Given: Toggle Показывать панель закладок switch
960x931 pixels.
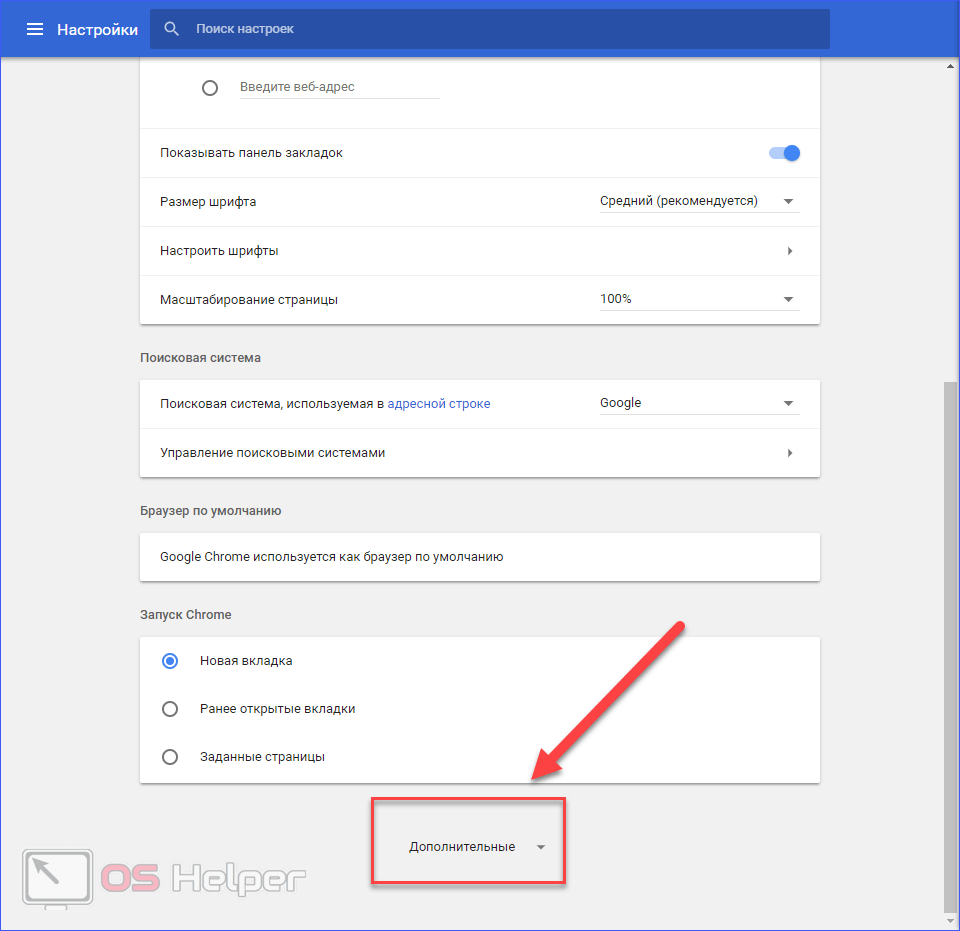Looking at the screenshot, I should [x=784, y=153].
